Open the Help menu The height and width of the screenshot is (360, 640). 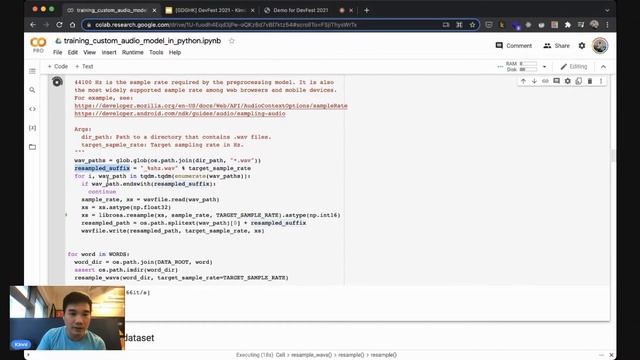(x=175, y=53)
